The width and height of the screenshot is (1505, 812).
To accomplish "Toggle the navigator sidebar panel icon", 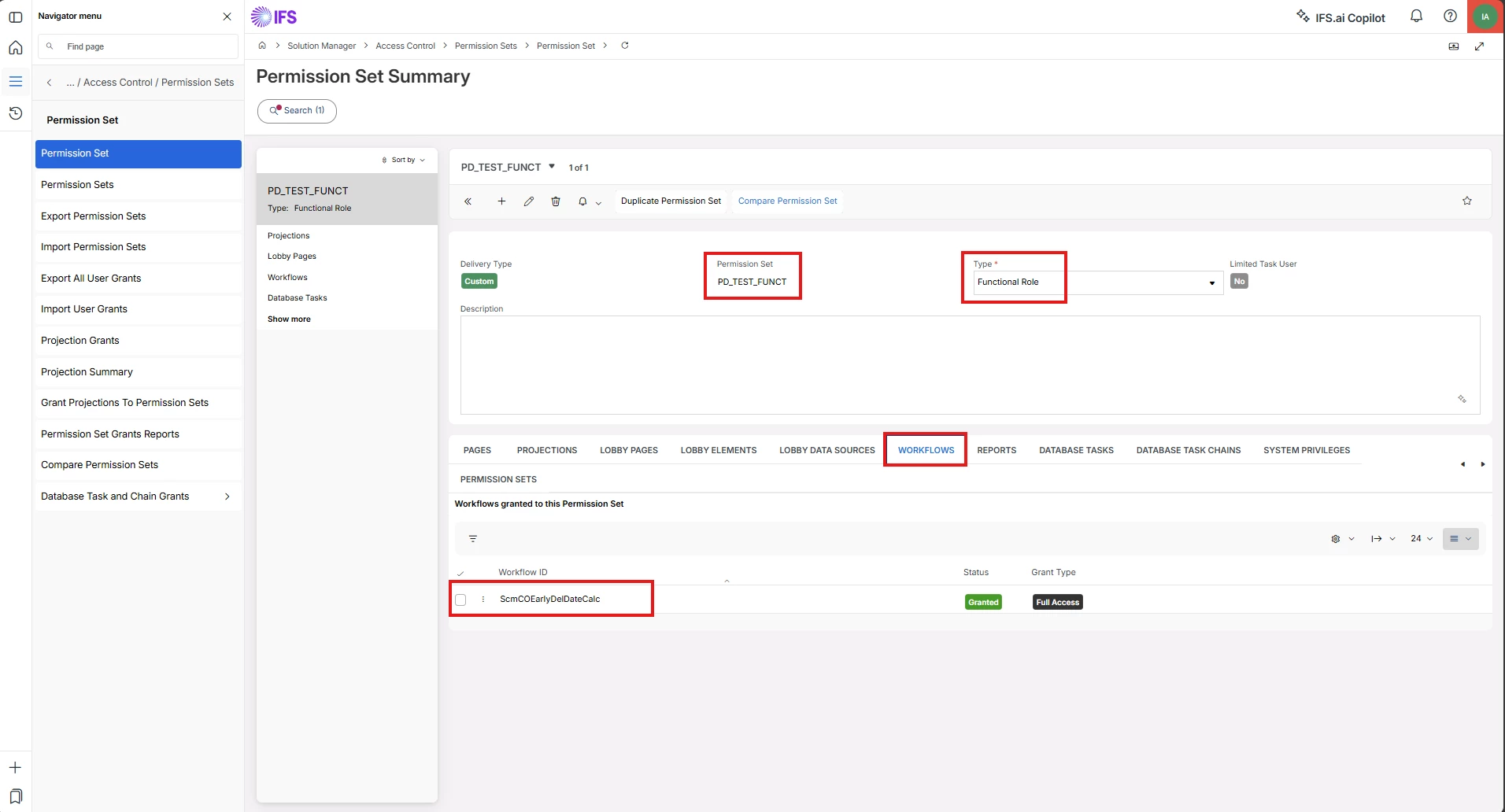I will pyautogui.click(x=15, y=17).
